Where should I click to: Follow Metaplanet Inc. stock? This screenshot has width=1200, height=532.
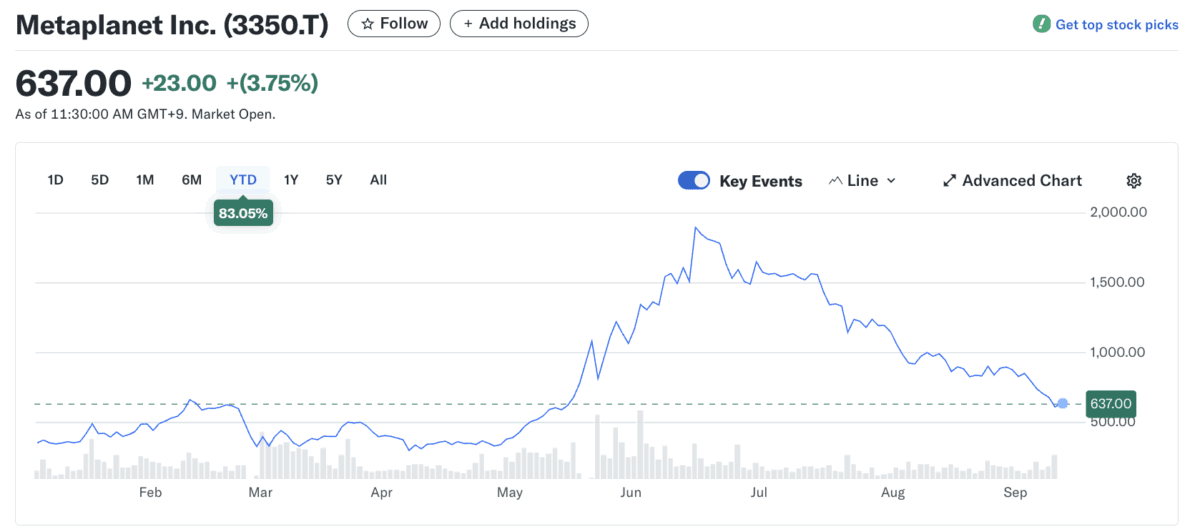coord(394,23)
